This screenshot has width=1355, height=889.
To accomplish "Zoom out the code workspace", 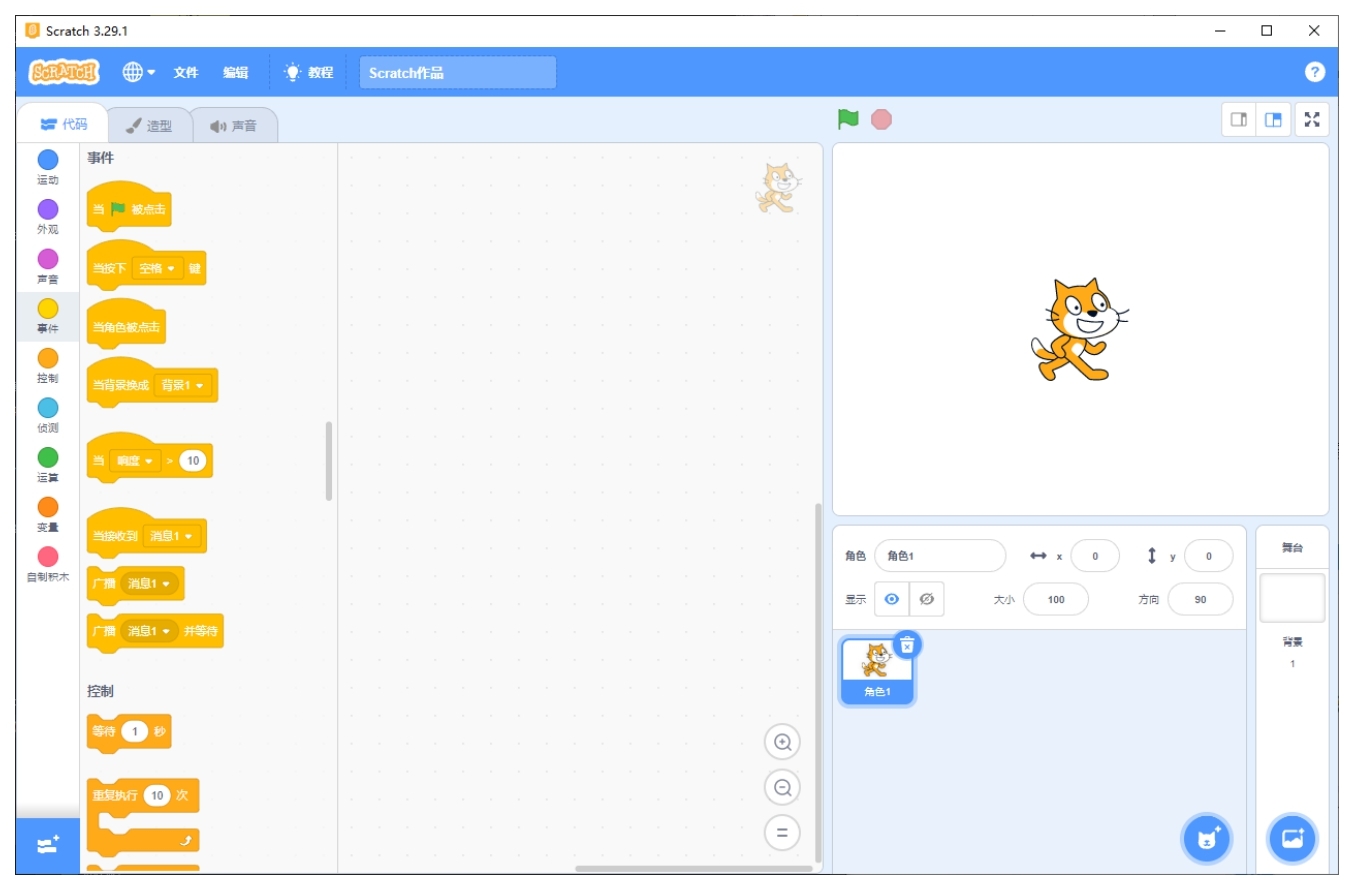I will click(783, 787).
